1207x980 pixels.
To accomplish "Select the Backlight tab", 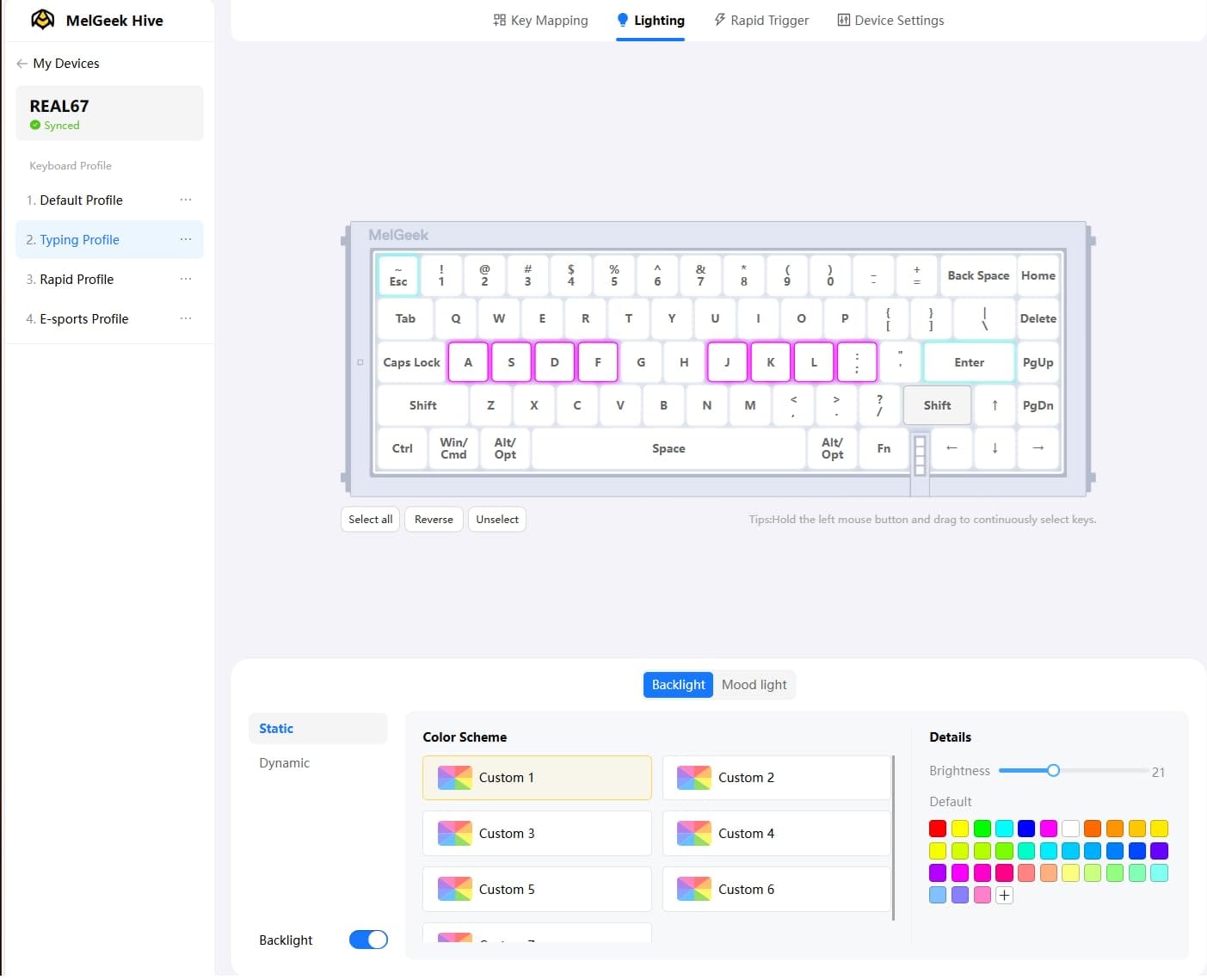I will point(678,685).
